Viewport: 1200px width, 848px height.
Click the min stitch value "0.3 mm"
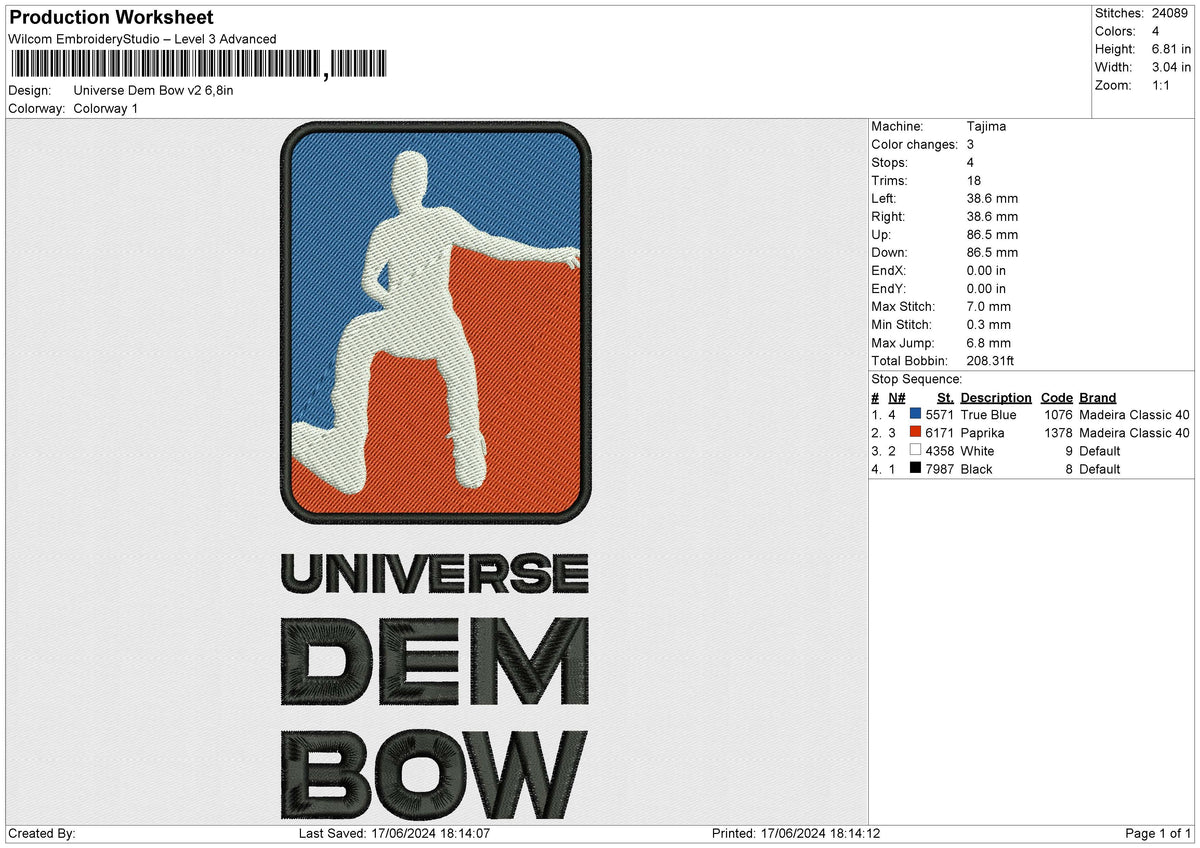point(989,324)
